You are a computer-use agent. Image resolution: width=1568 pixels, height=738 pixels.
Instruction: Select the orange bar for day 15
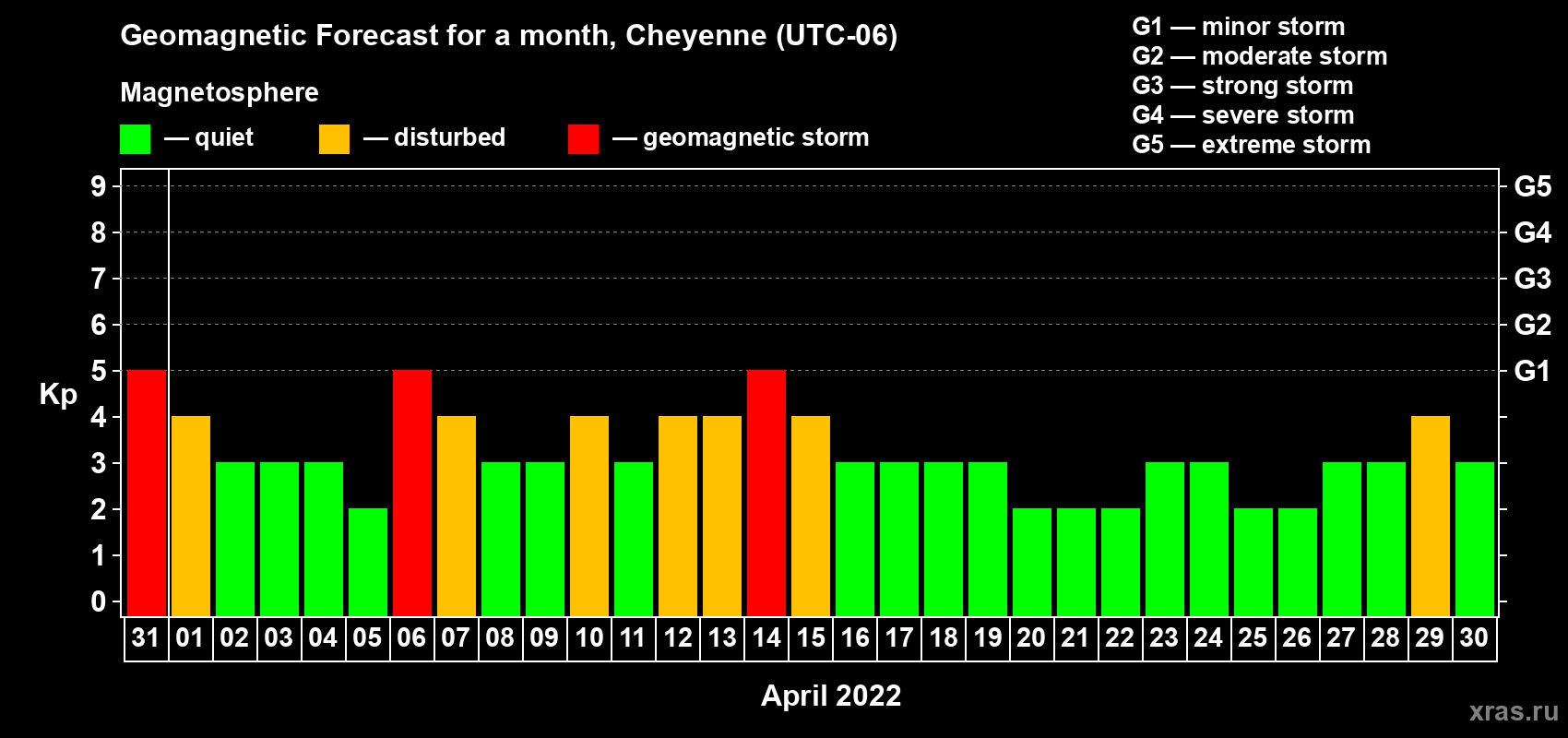pyautogui.click(x=811, y=516)
